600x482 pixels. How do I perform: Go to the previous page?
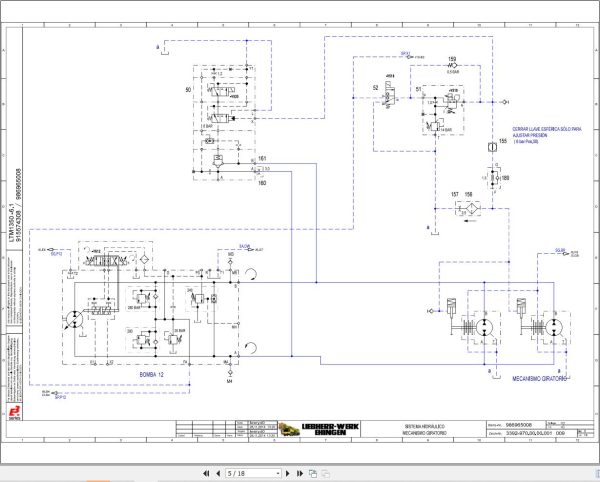[218, 474]
